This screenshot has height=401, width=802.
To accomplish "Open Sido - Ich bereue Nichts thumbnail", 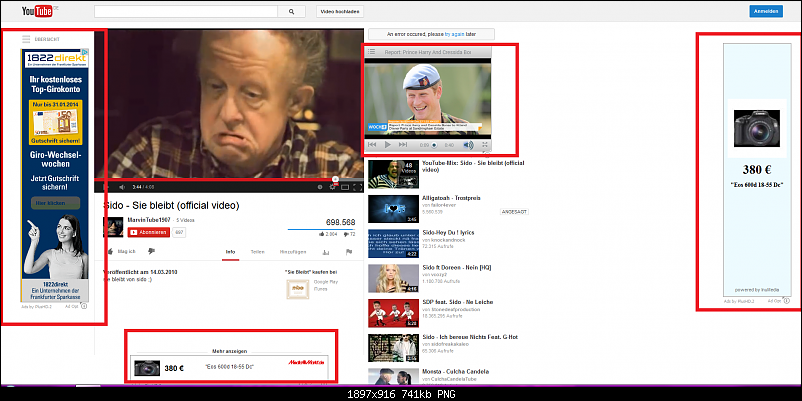I will (393, 348).
